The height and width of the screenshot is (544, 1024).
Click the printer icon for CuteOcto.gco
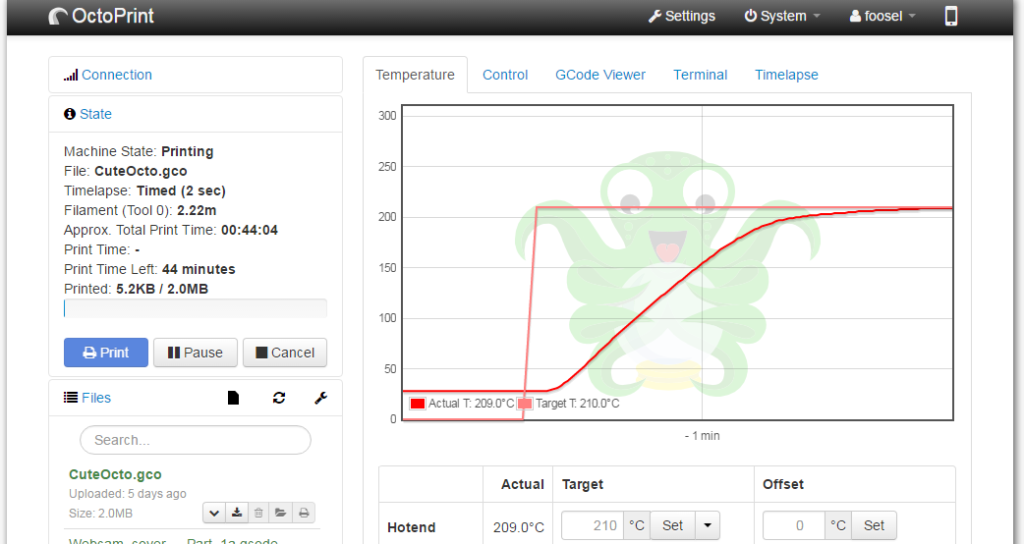click(x=304, y=513)
